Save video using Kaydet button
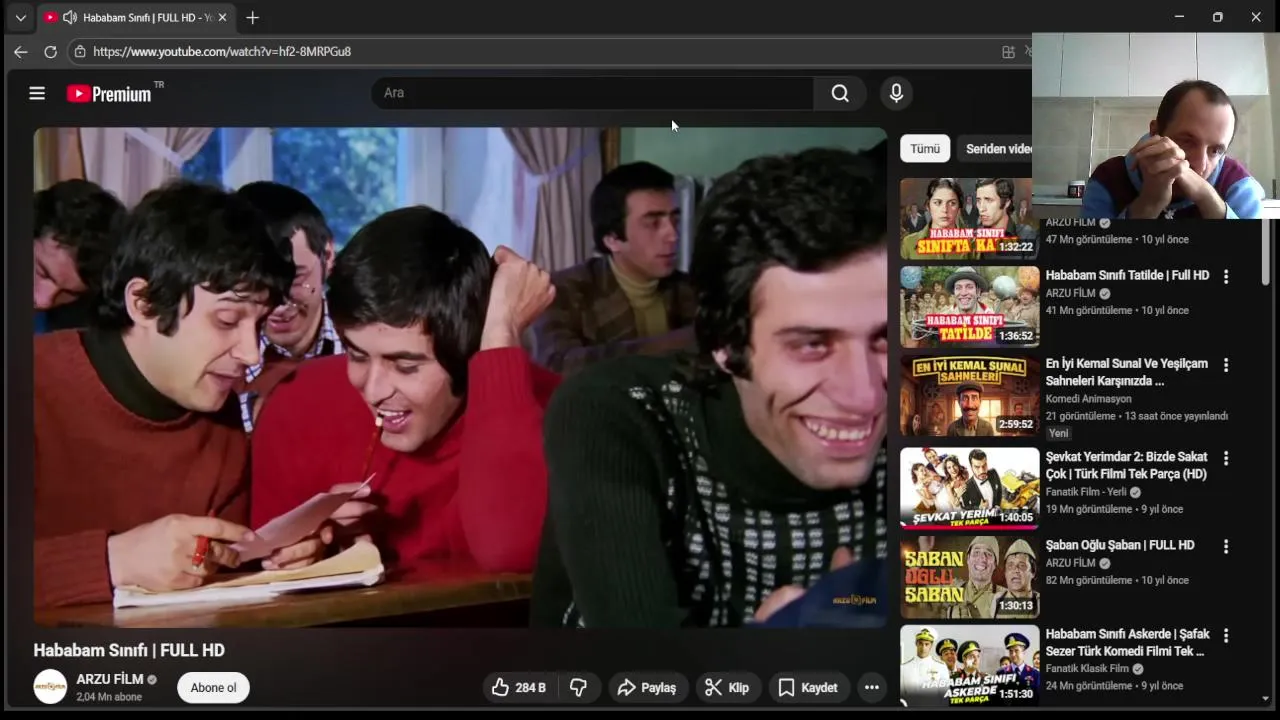The image size is (1280, 720). coord(808,687)
